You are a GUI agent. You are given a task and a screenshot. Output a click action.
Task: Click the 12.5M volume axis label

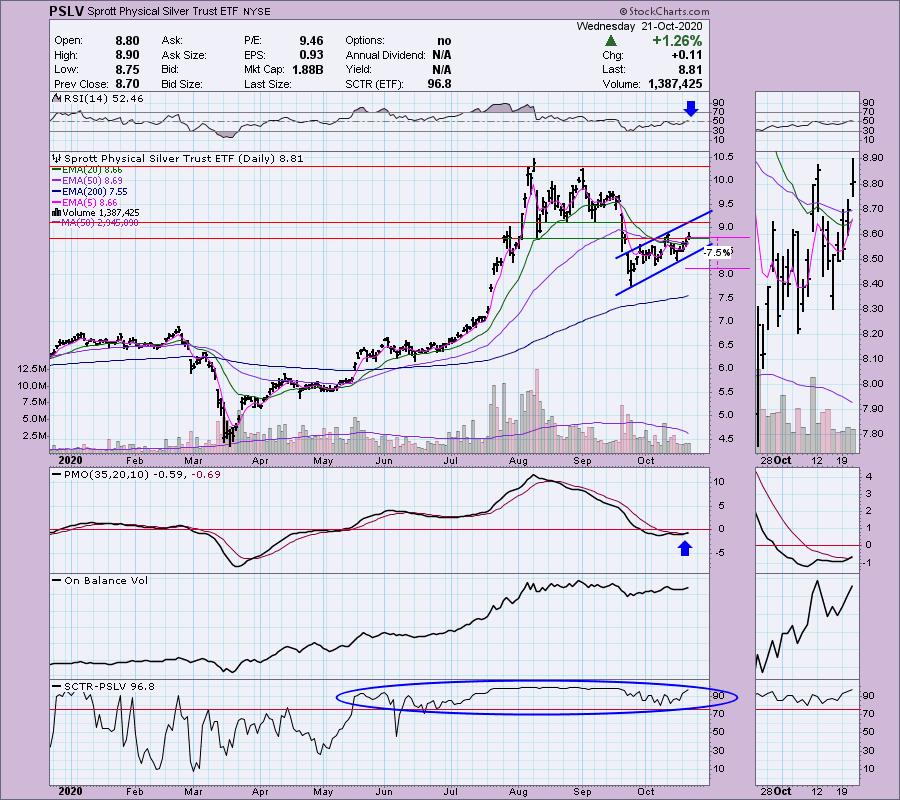[32, 368]
